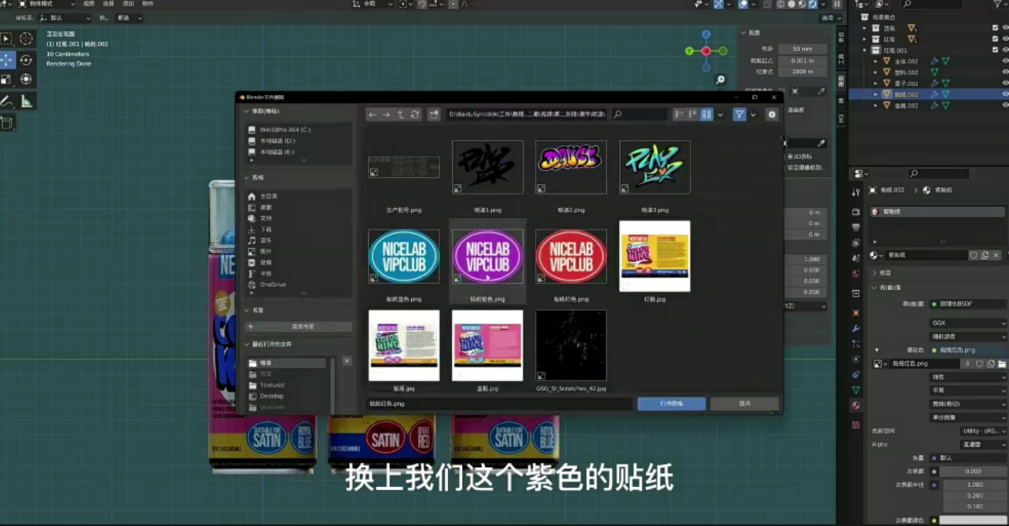Viewport: 1009px width, 526px height.
Task: Select GSG_SI_Scratches_42.jpg thumbnail
Action: (x=571, y=346)
